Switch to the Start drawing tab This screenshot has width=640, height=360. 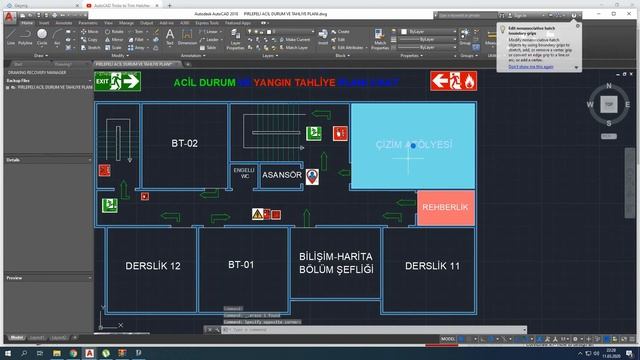coord(18,64)
